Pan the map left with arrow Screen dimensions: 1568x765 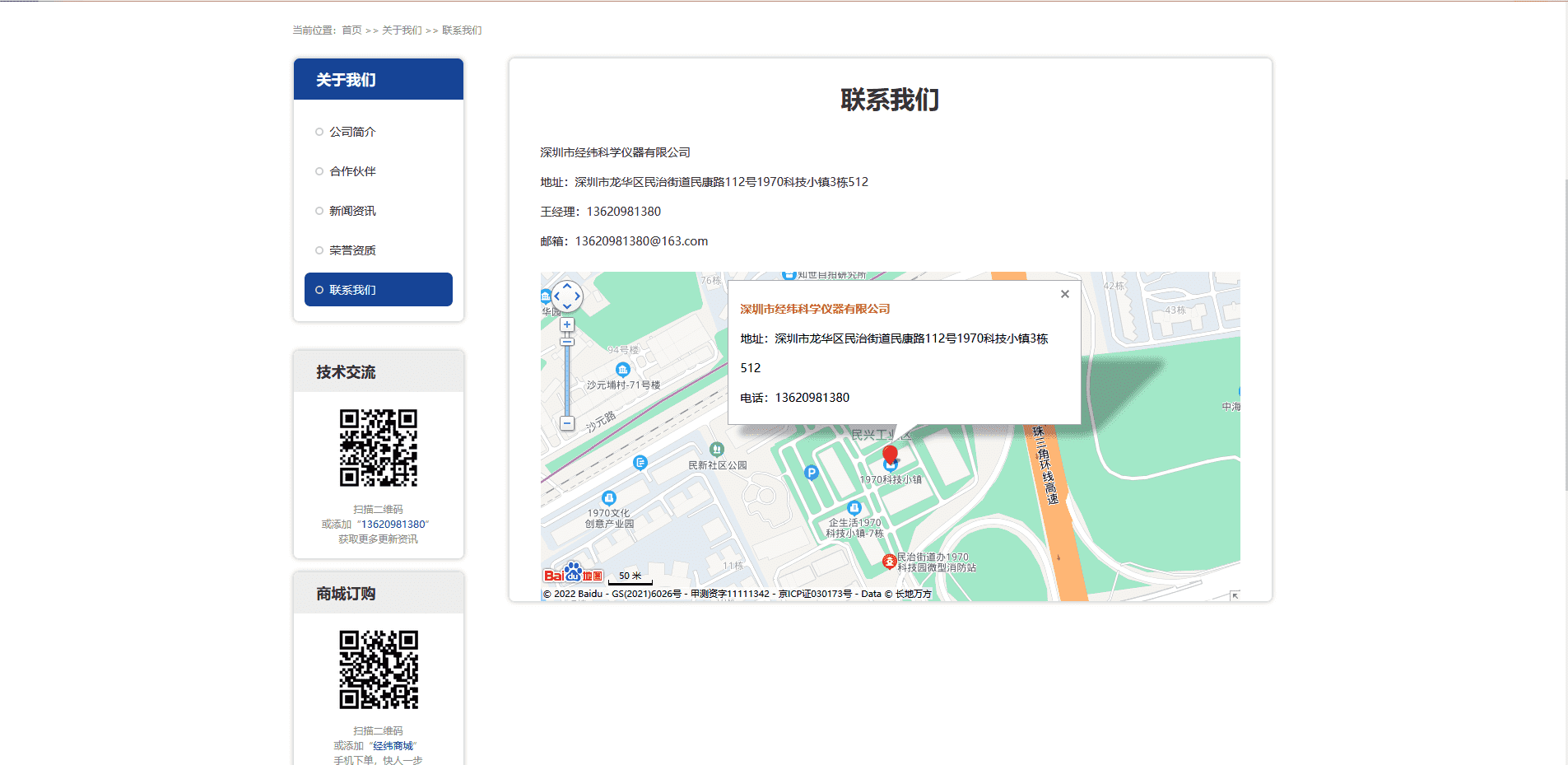(557, 296)
